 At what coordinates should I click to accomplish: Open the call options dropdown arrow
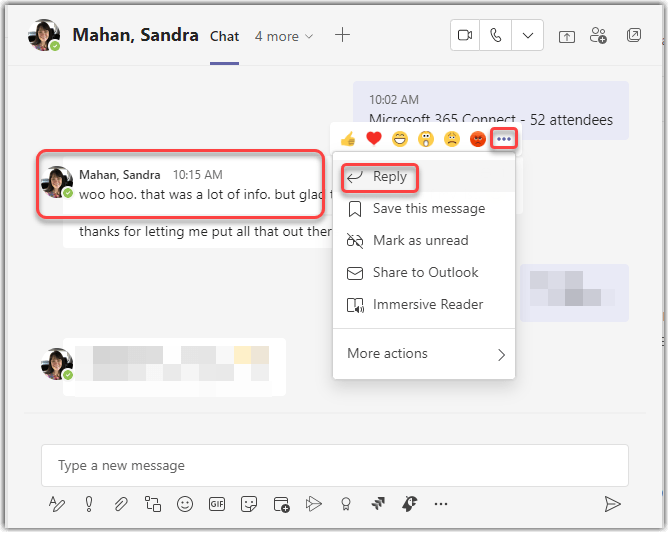[x=528, y=35]
